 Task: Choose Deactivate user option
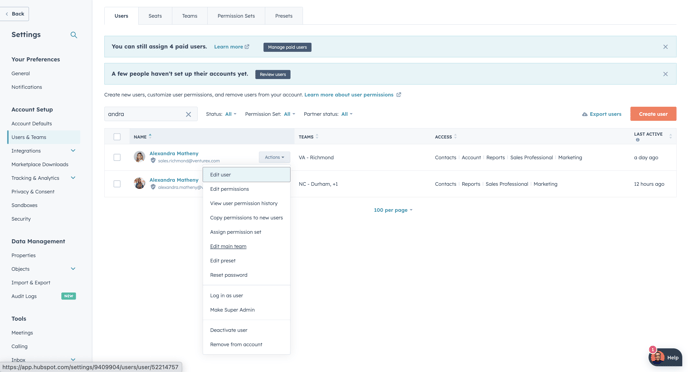point(247,330)
